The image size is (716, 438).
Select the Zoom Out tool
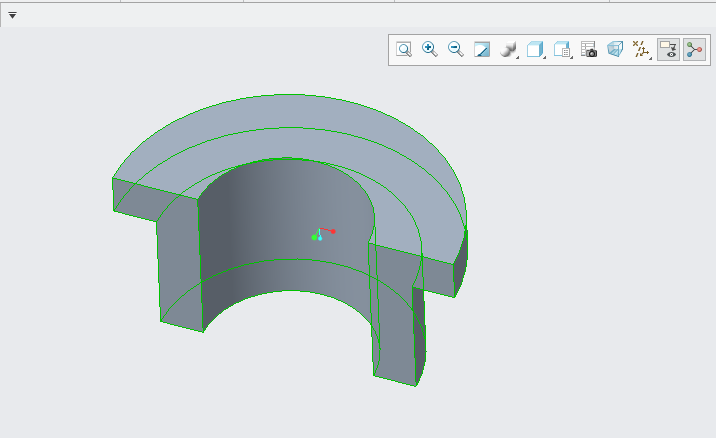click(456, 49)
